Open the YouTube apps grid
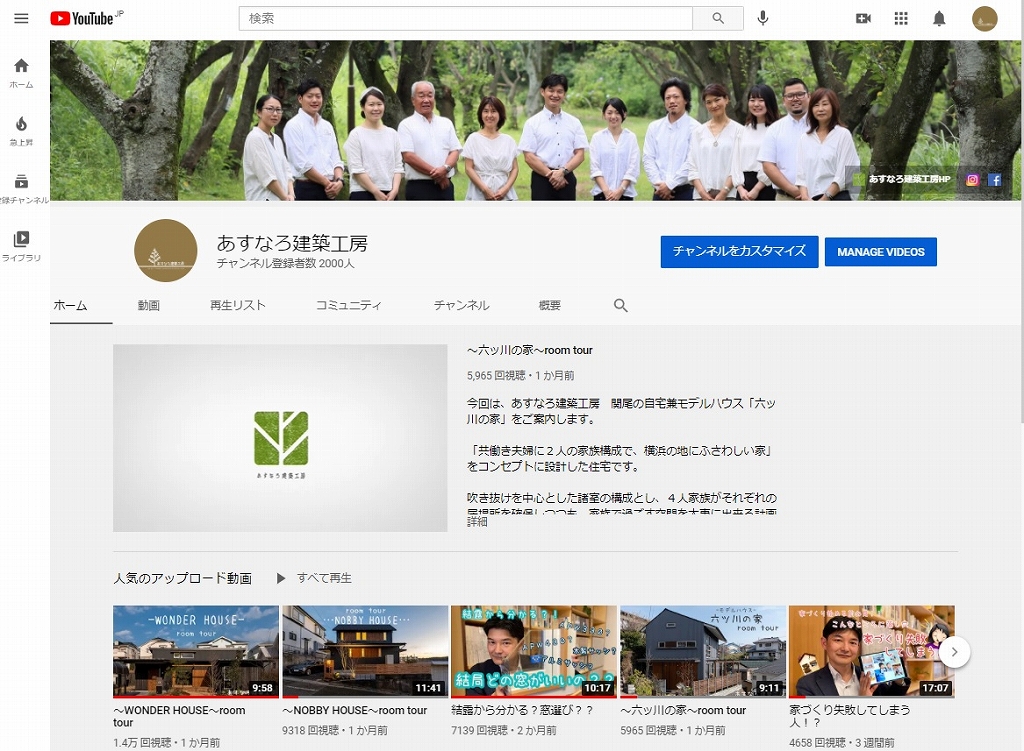 point(901,18)
